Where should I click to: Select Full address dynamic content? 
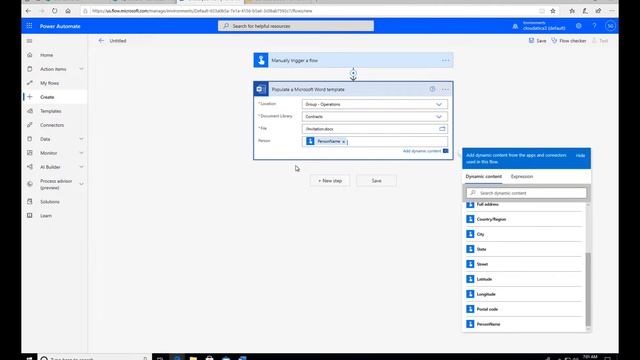coord(524,204)
